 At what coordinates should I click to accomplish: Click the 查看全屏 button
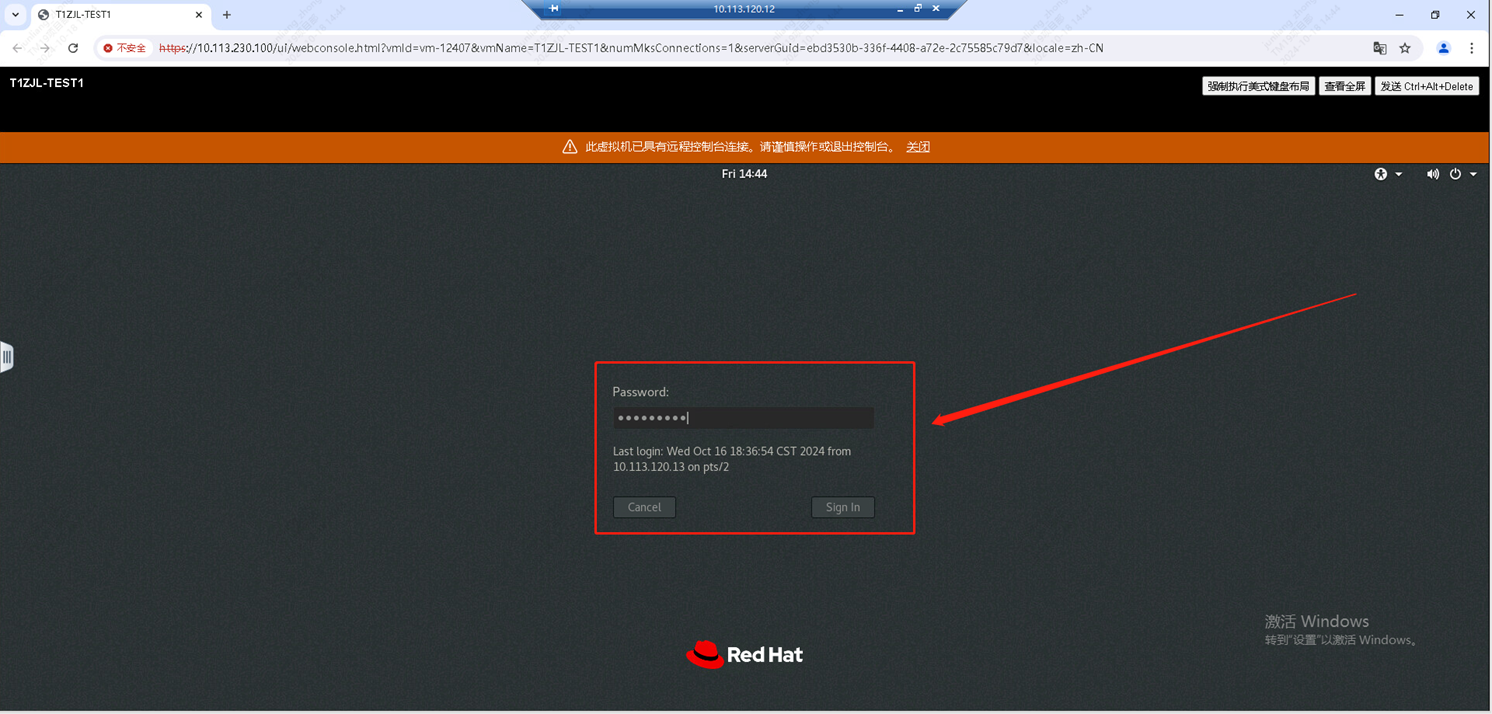1344,86
